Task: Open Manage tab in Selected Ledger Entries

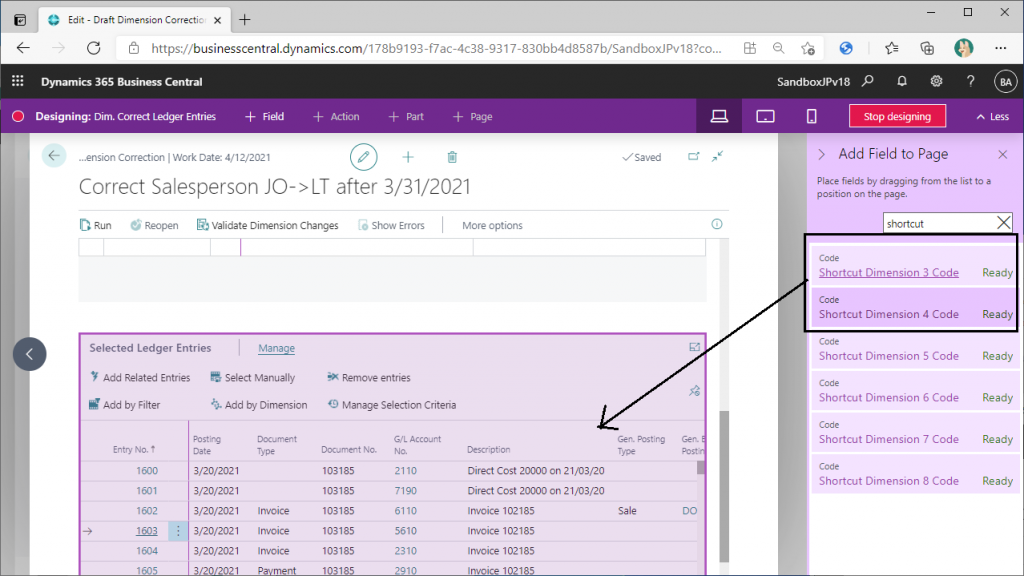Action: pos(276,348)
